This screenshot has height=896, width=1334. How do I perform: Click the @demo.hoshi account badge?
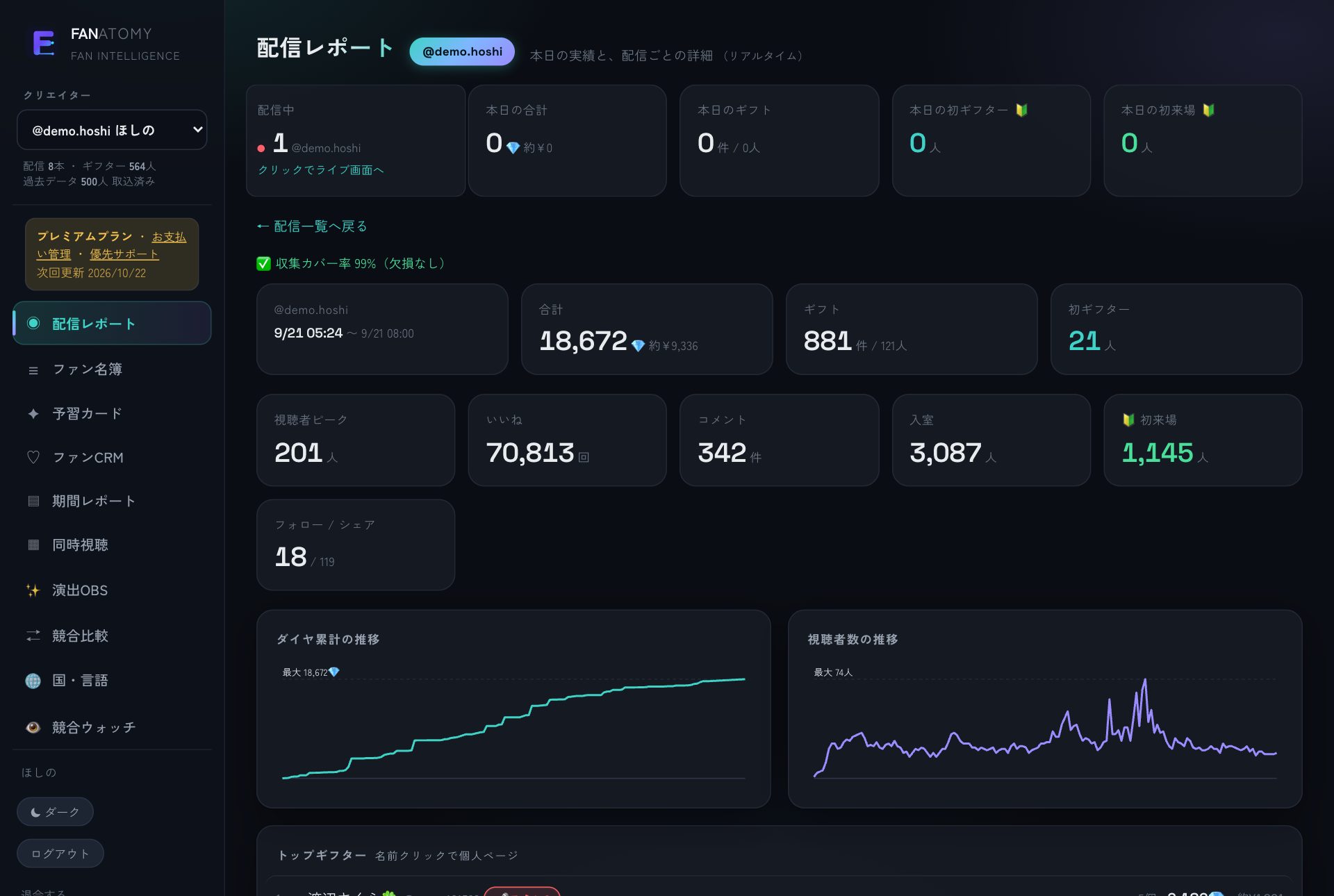point(462,51)
